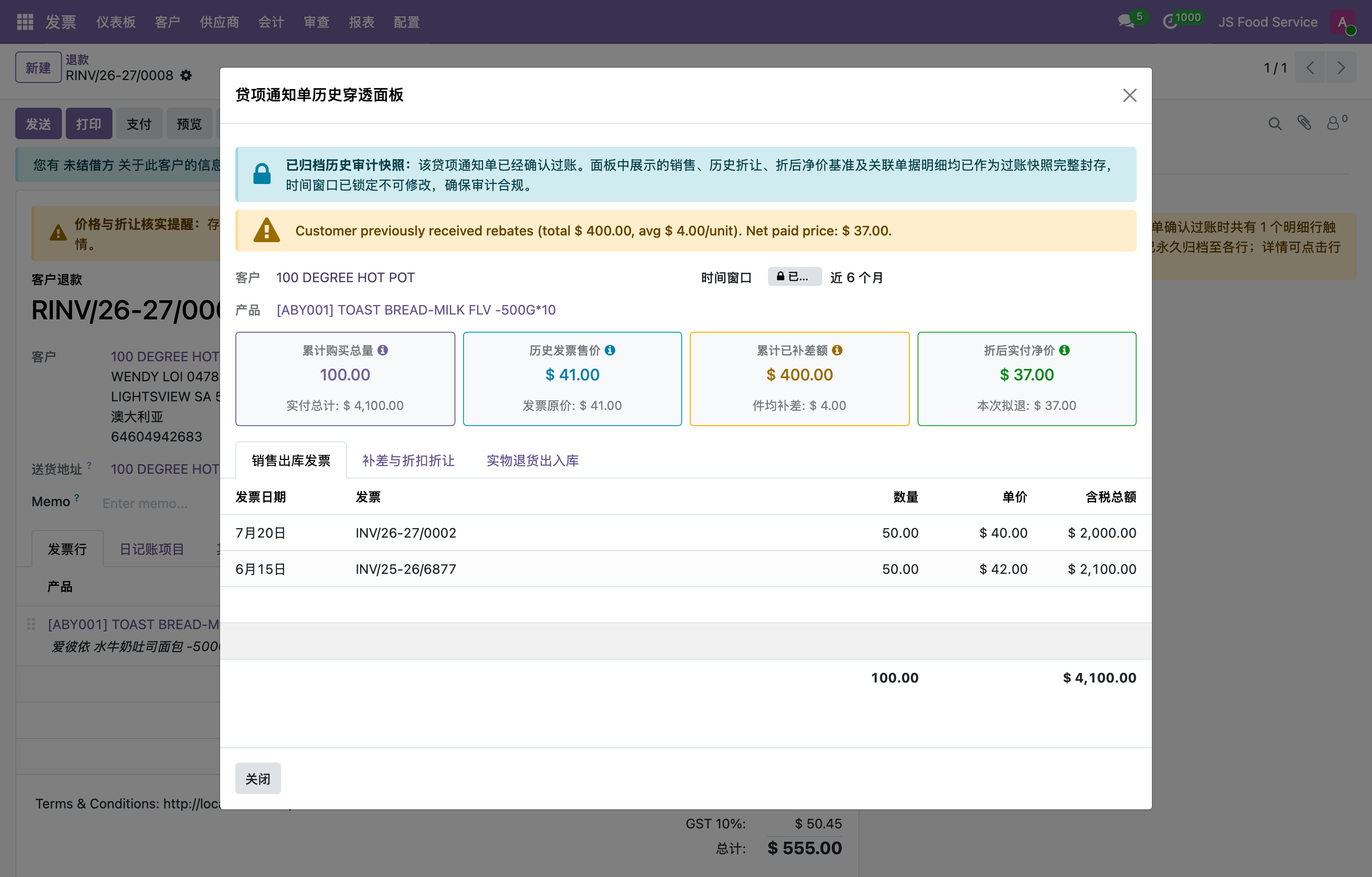Open the 配置 menu
This screenshot has height=877, width=1372.
point(407,21)
